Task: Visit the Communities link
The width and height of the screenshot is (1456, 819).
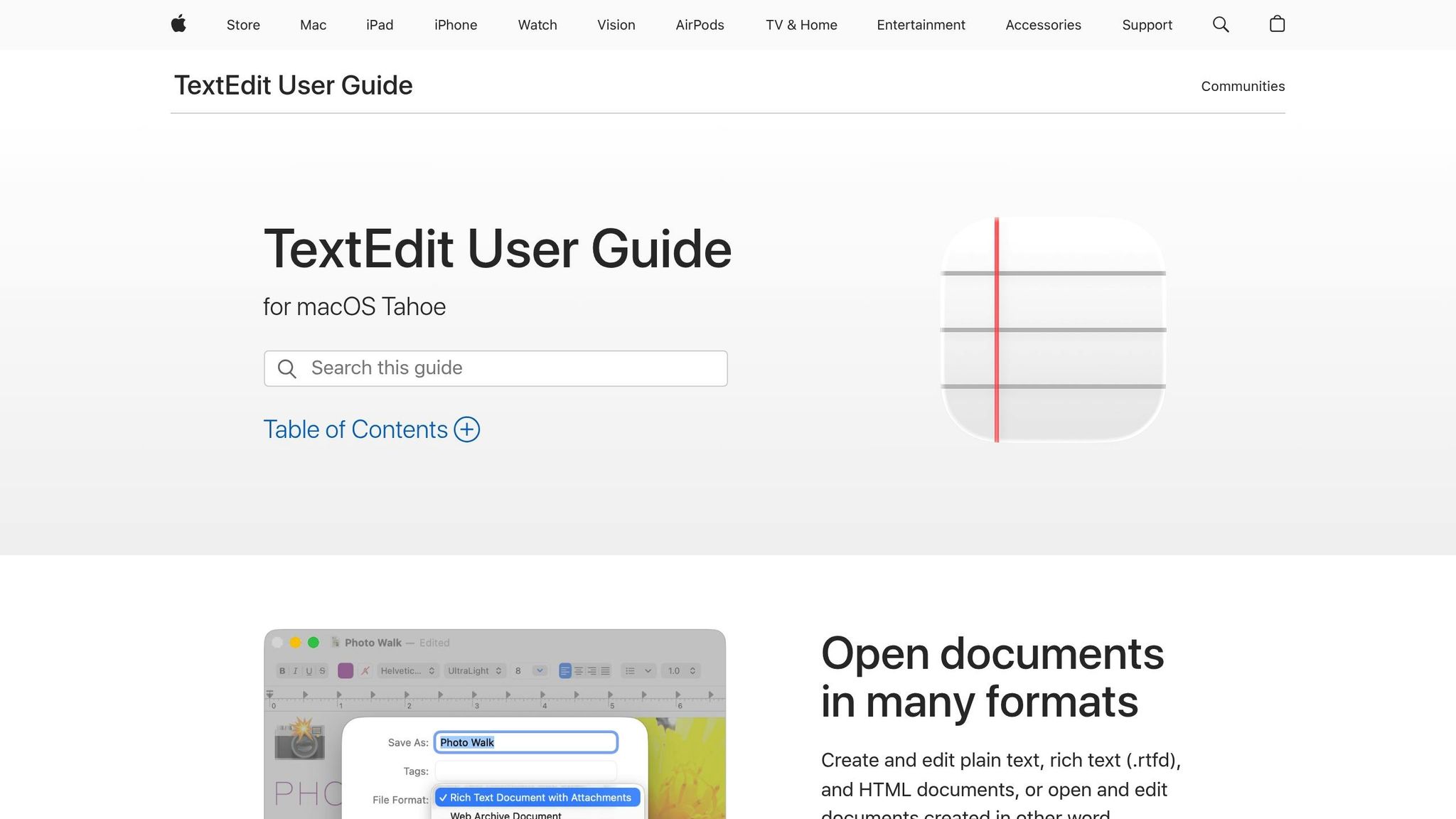Action: point(1243,86)
